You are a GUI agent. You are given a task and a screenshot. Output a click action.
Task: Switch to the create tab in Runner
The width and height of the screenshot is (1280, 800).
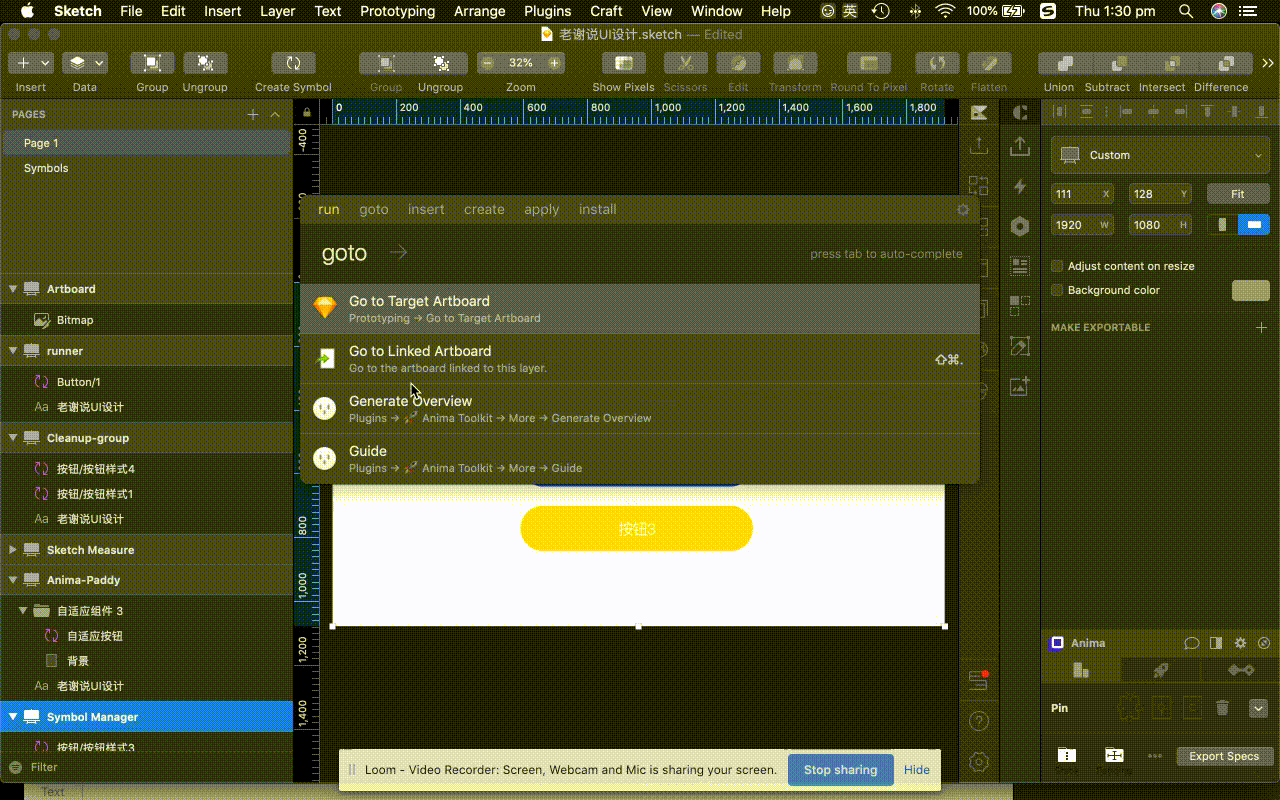[x=484, y=210]
